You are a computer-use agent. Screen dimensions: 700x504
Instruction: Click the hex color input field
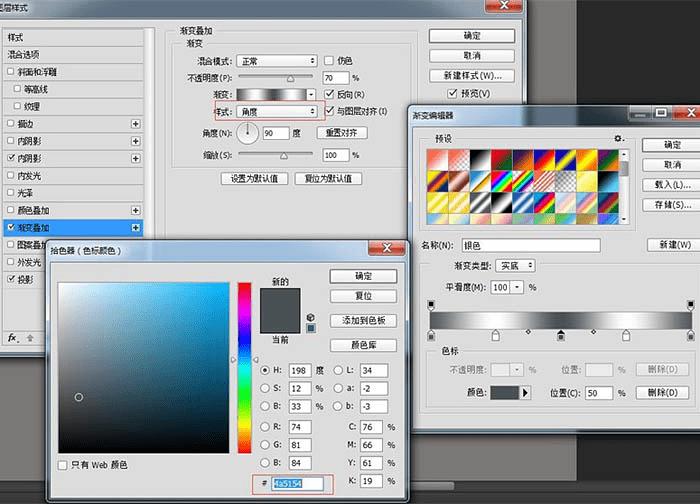[297, 484]
